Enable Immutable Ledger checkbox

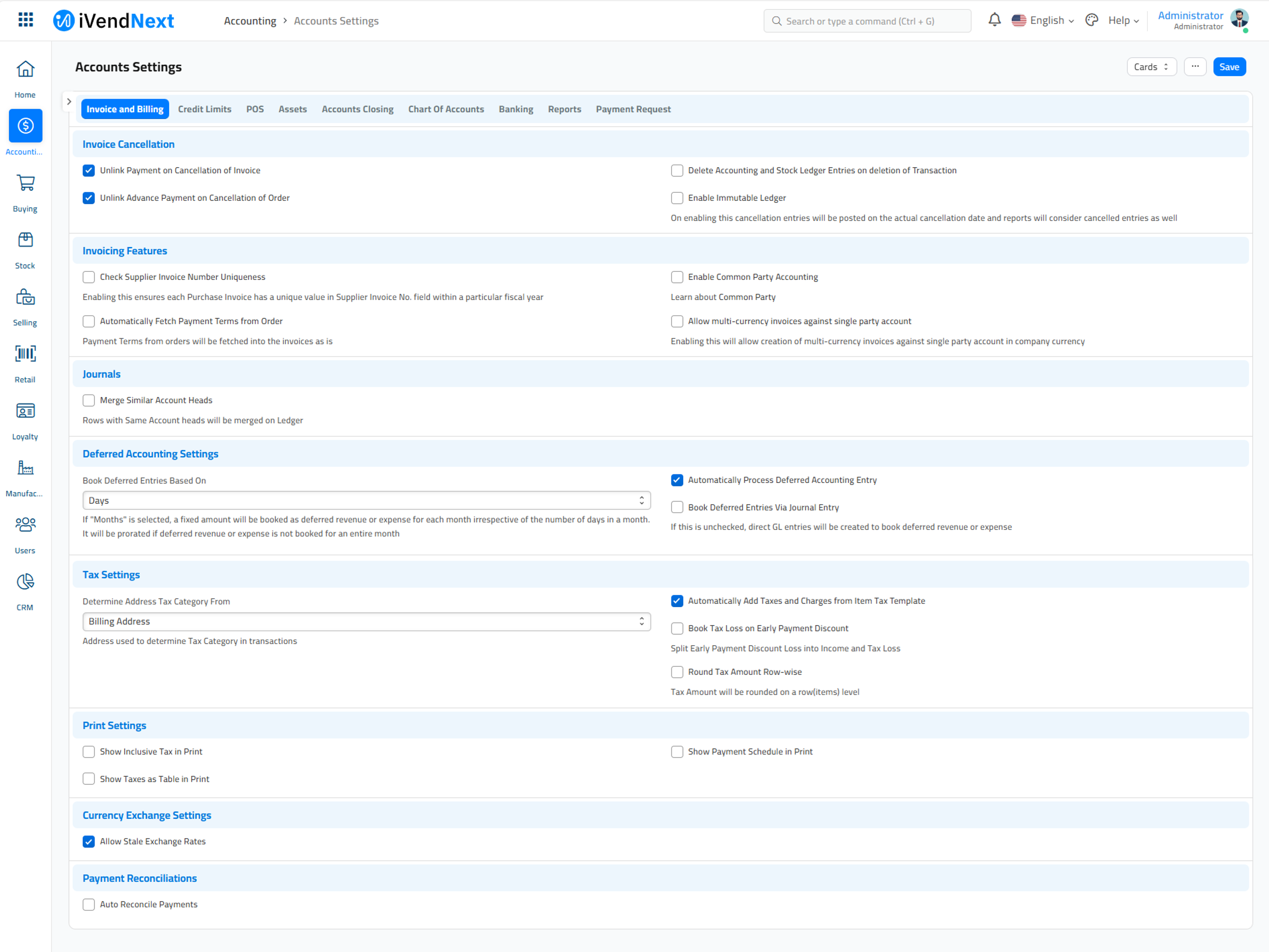[x=677, y=198]
